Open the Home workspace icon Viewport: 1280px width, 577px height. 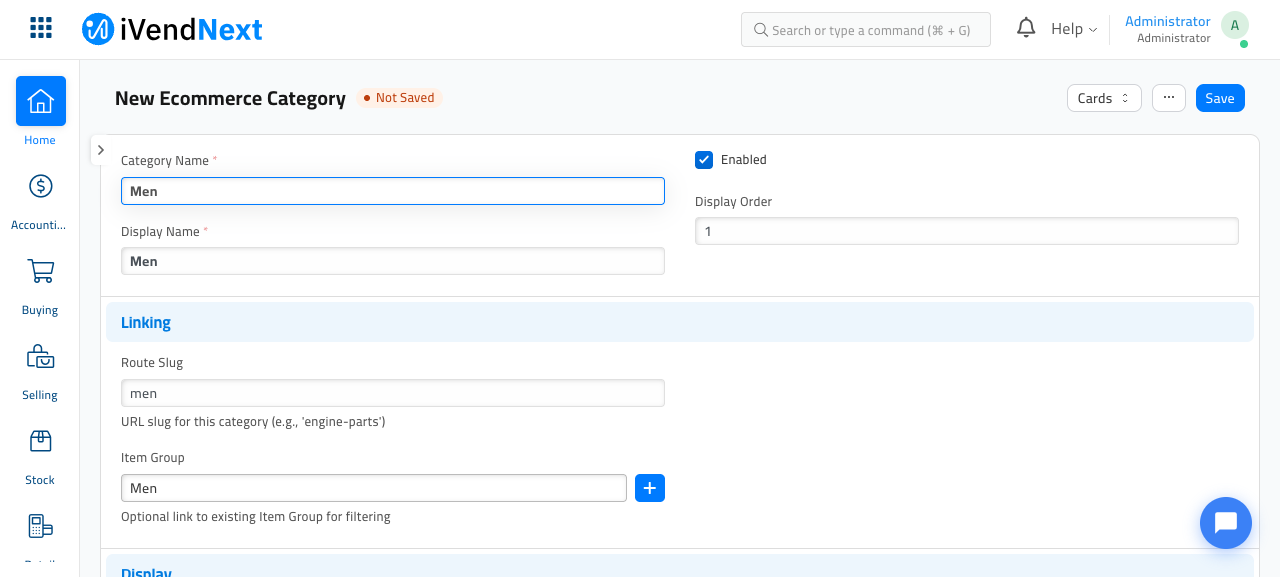(41, 101)
